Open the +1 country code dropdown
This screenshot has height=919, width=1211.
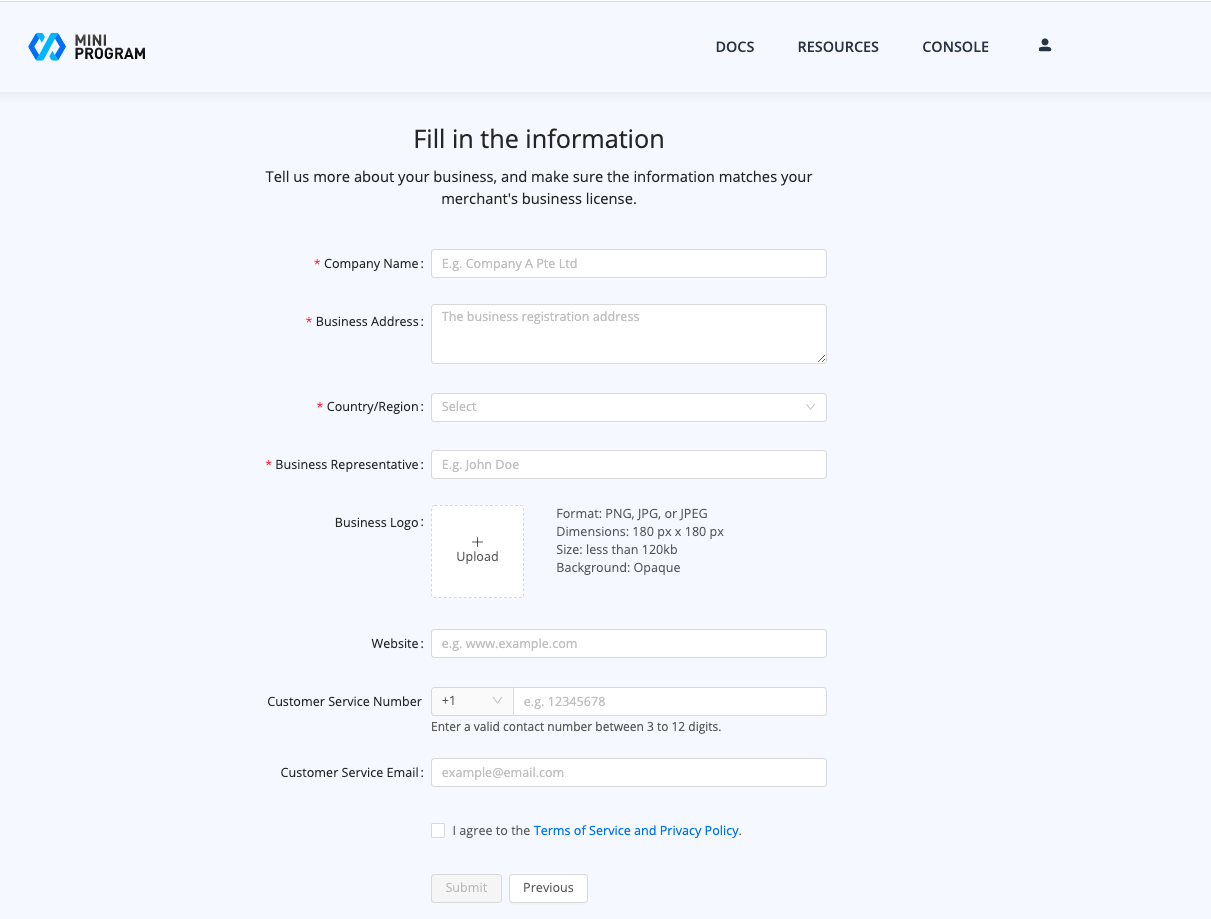tap(471, 701)
